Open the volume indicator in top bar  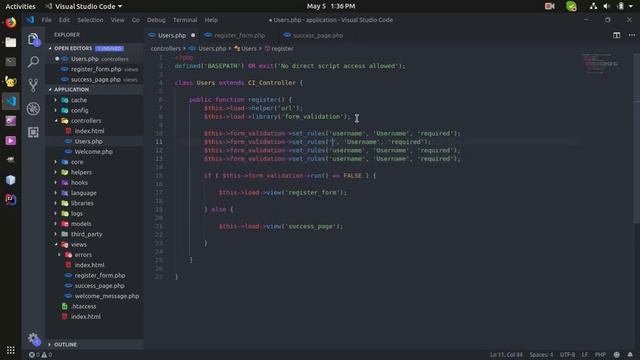(607, 6)
